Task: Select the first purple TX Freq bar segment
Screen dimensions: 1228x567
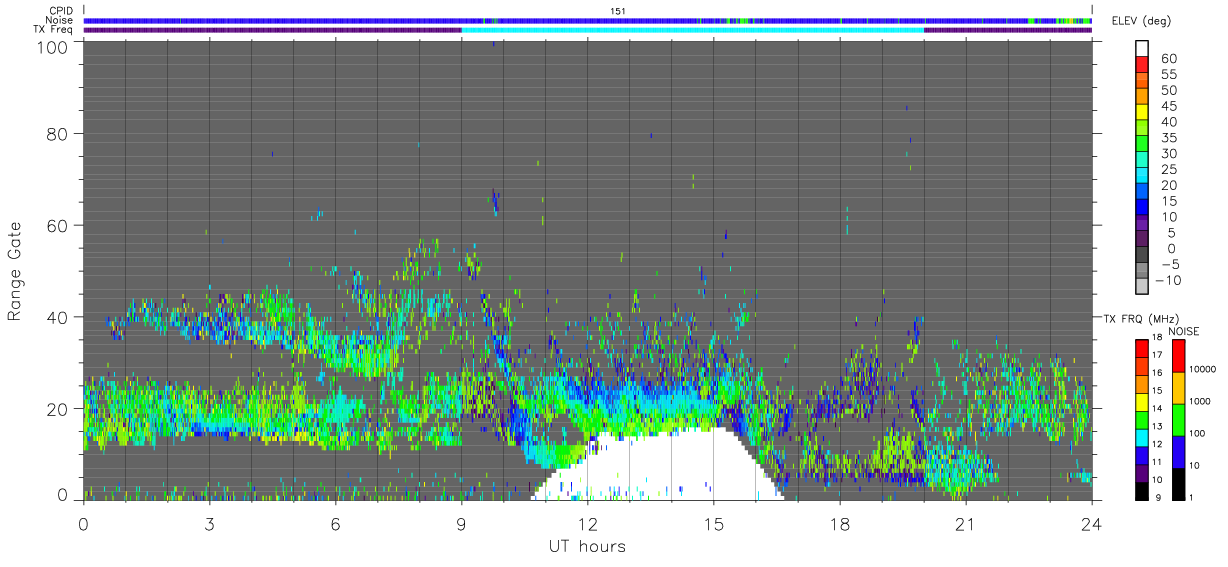Action: tap(273, 30)
